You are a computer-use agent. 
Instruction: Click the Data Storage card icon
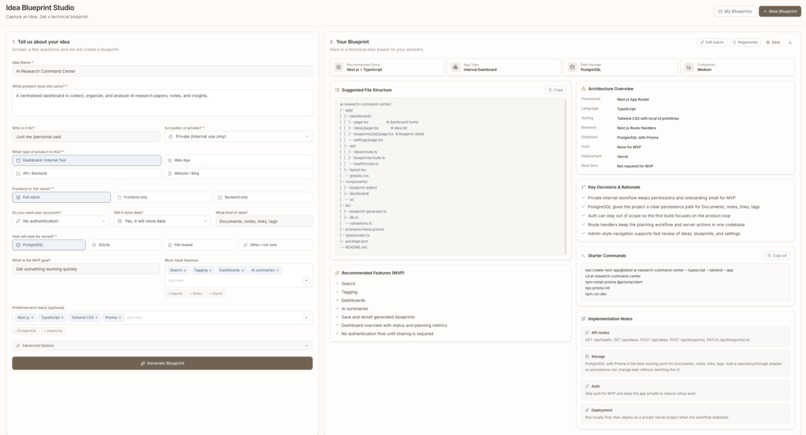point(572,67)
